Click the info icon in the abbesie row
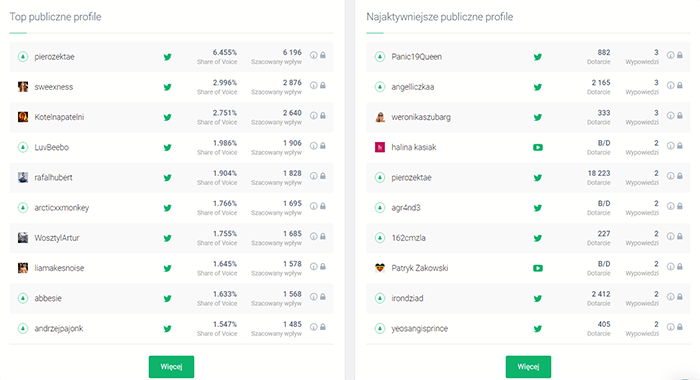The width and height of the screenshot is (700, 380). [314, 296]
